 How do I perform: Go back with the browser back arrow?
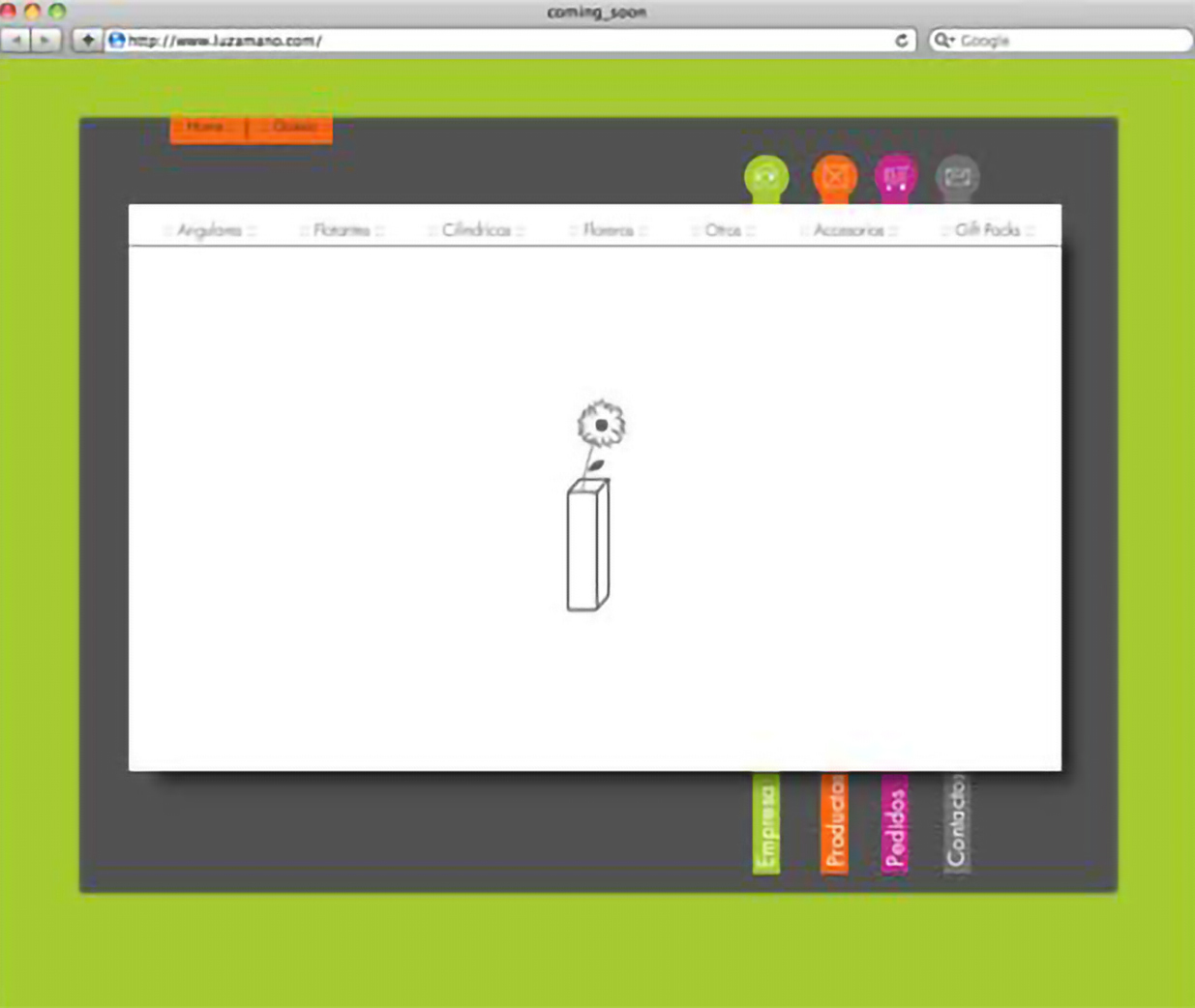(16, 41)
